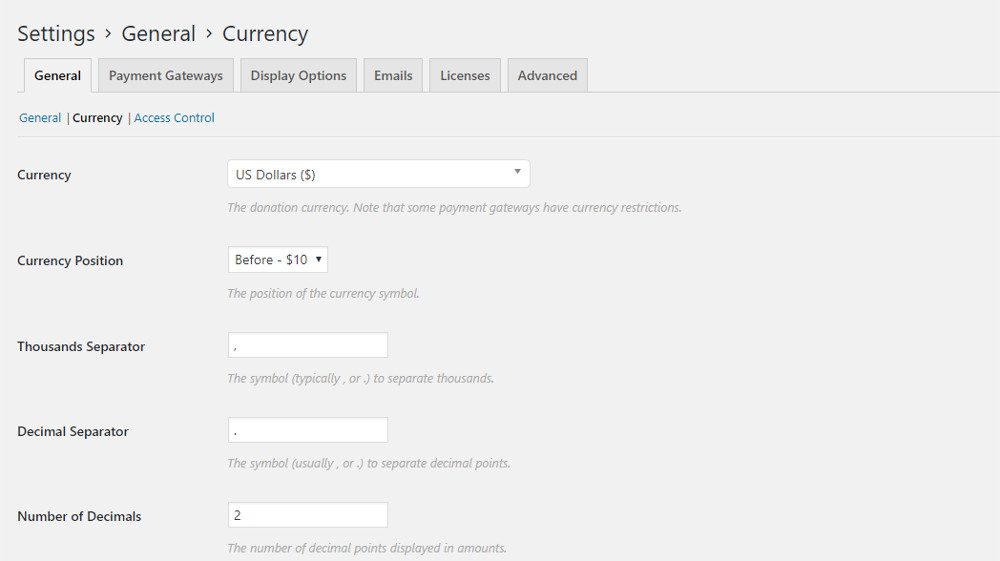
Task: Click the 'Settings › General › Currency' page heading
Action: (x=163, y=34)
